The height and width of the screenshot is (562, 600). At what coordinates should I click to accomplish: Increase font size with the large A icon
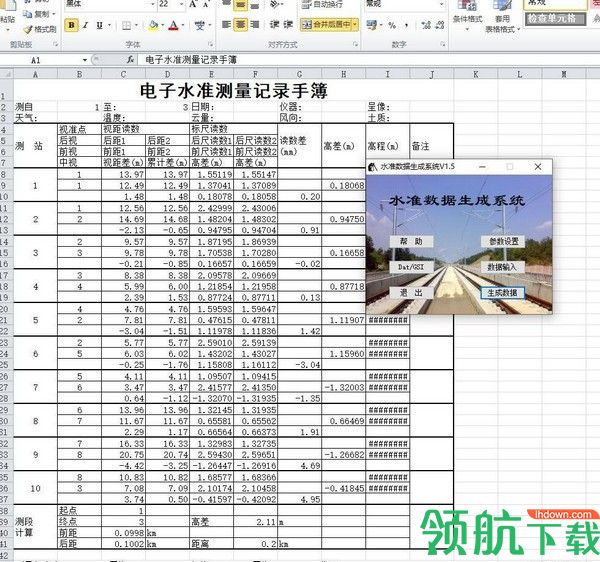[192, 4]
